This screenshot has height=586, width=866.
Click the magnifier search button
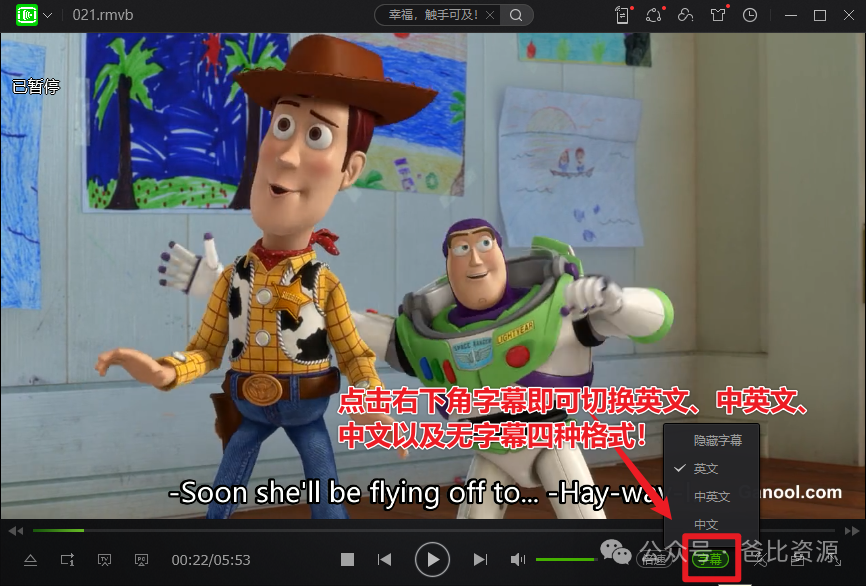click(516, 15)
